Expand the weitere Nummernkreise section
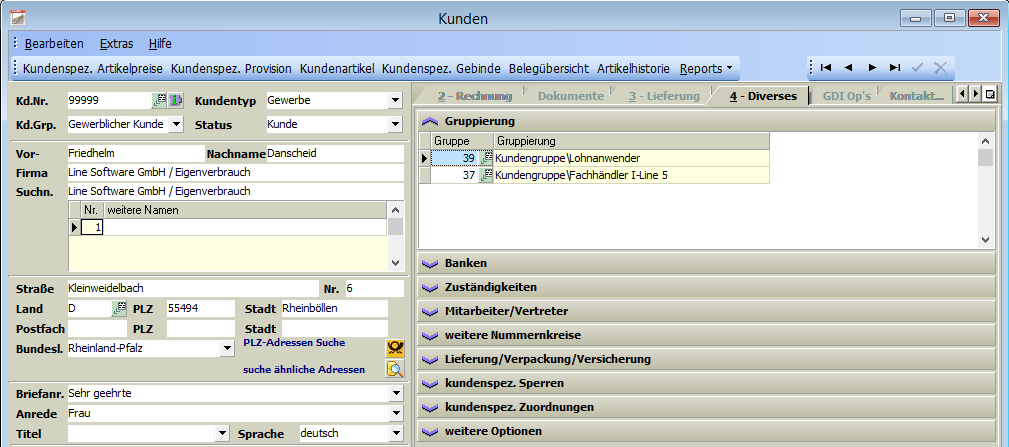The height and width of the screenshot is (447, 1009). [x=430, y=336]
